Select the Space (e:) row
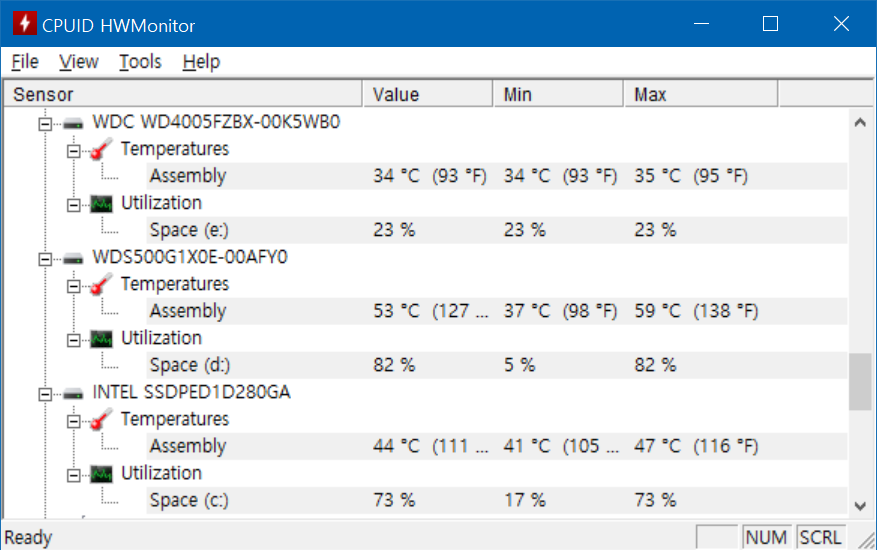The height and width of the screenshot is (550, 877). point(497,230)
